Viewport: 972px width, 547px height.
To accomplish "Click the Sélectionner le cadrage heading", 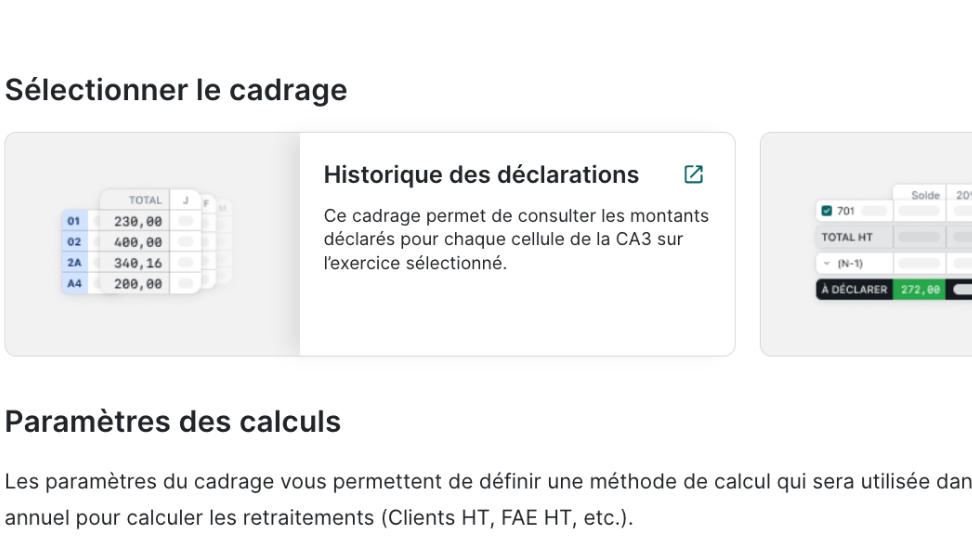I will [176, 90].
